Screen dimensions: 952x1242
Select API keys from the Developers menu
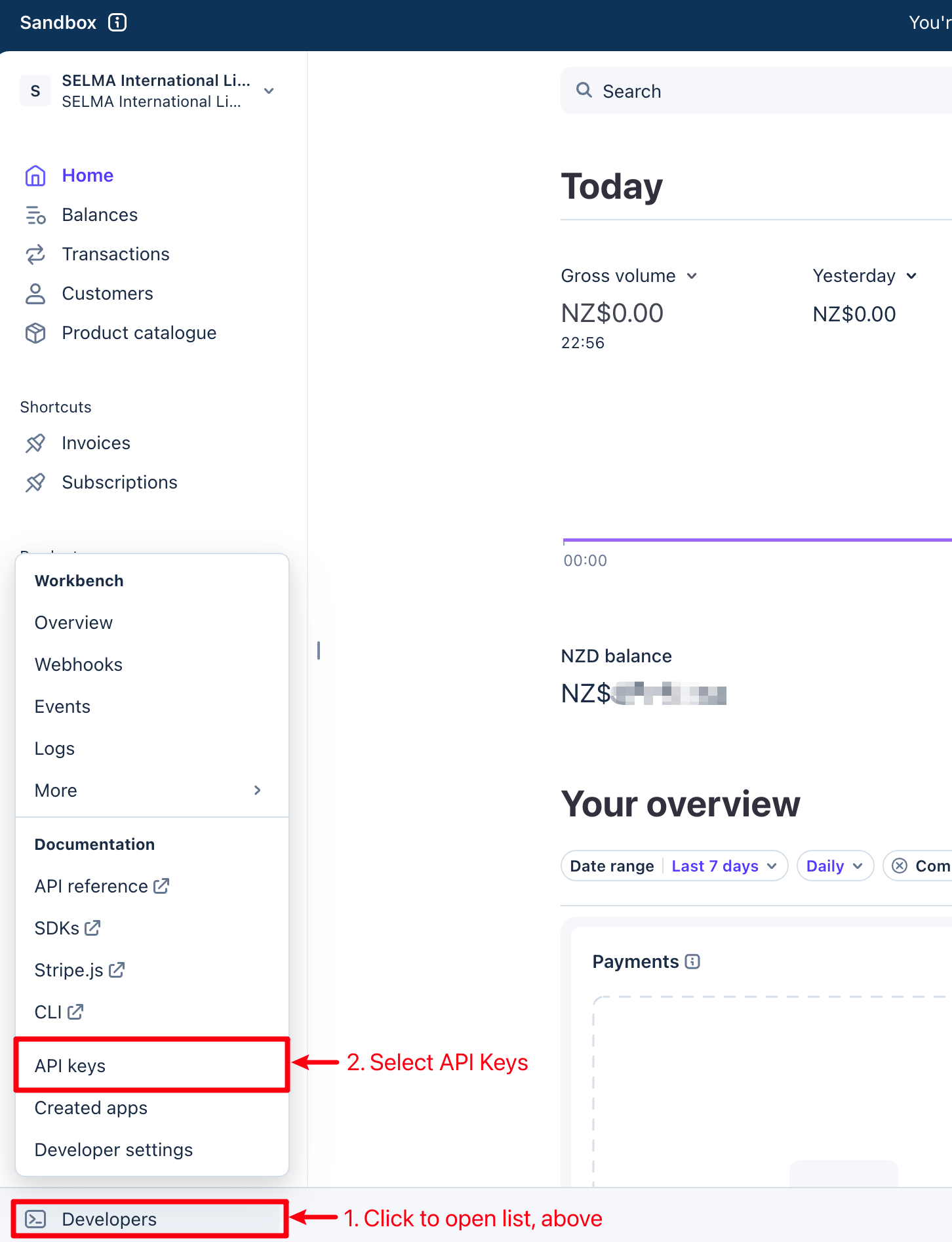[x=70, y=1066]
